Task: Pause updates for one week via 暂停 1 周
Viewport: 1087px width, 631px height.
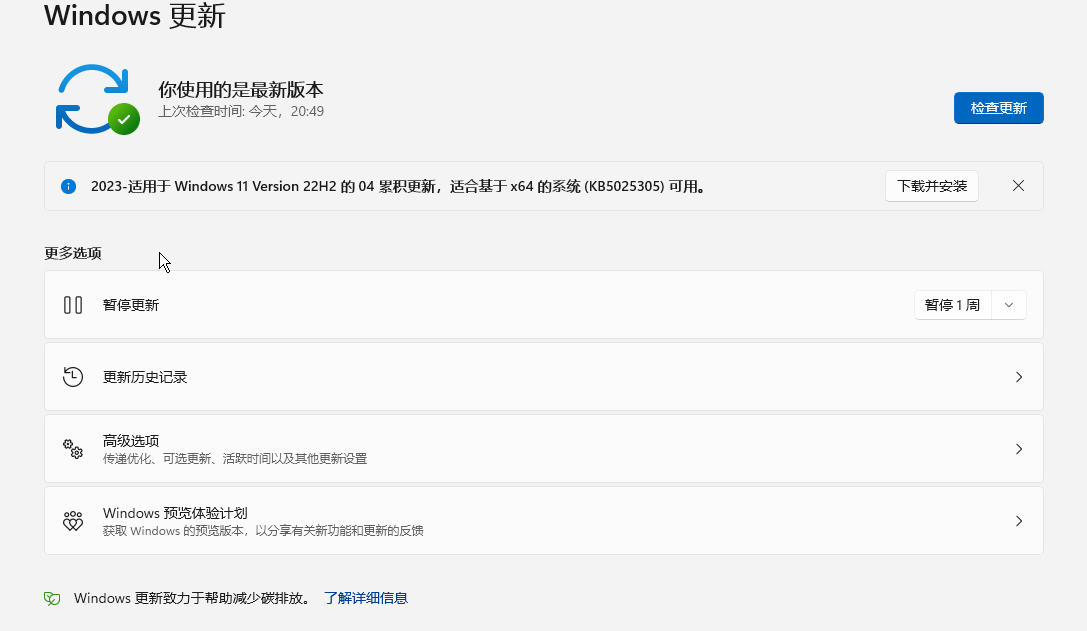Action: point(951,304)
